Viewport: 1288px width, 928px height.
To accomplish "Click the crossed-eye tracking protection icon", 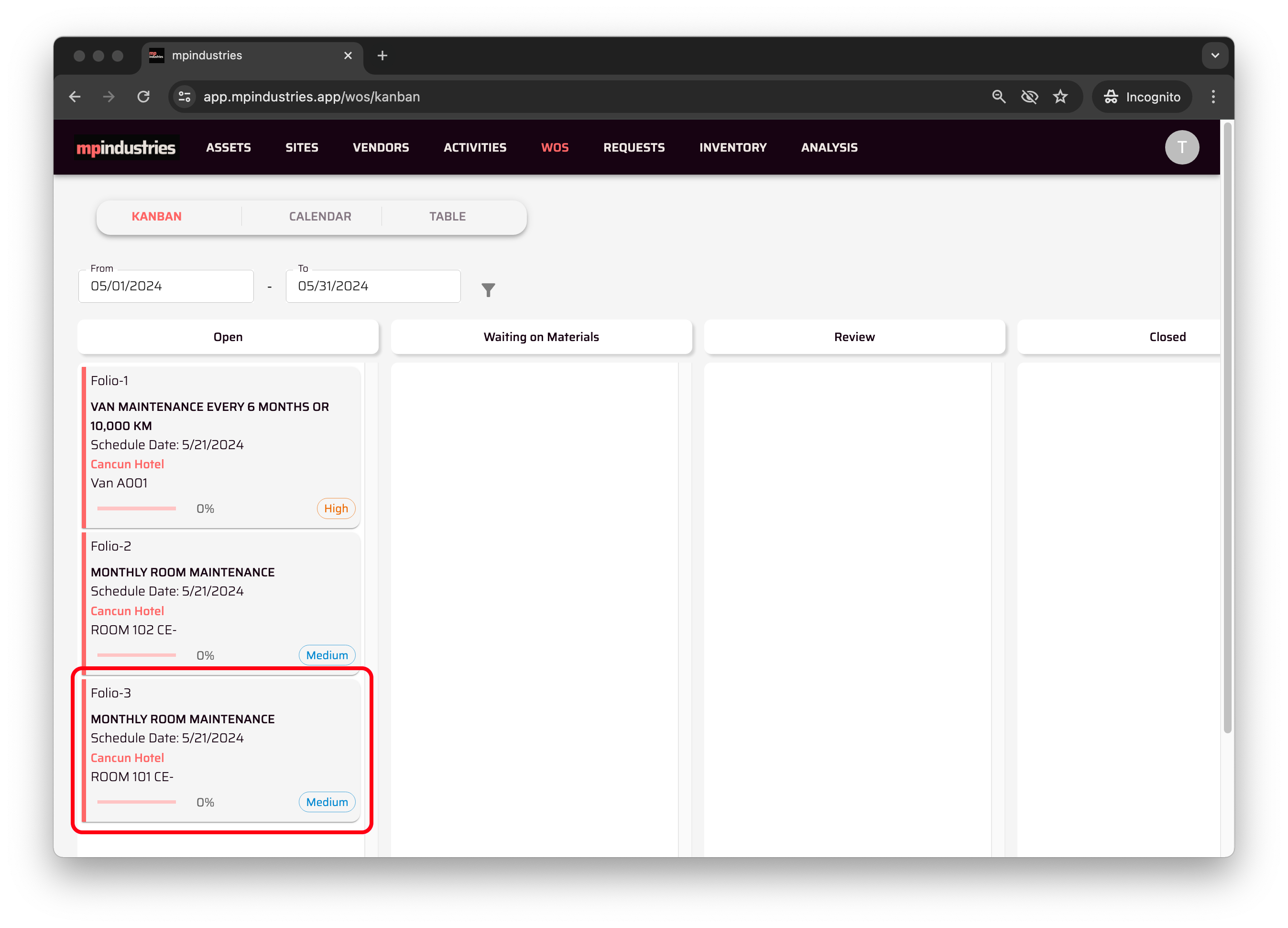I will pos(1029,97).
